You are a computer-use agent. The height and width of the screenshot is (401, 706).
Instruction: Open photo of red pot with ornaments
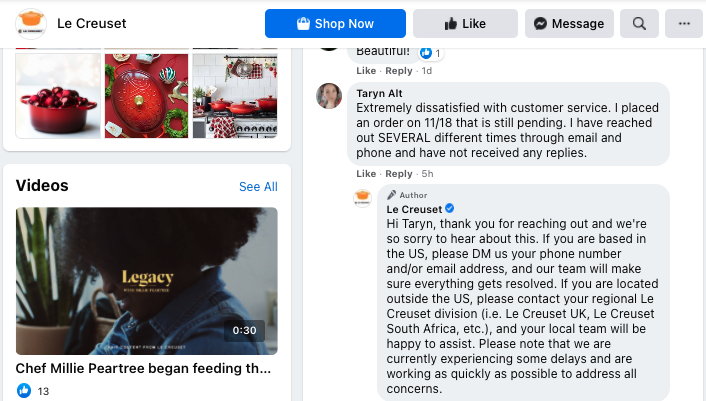tap(58, 95)
